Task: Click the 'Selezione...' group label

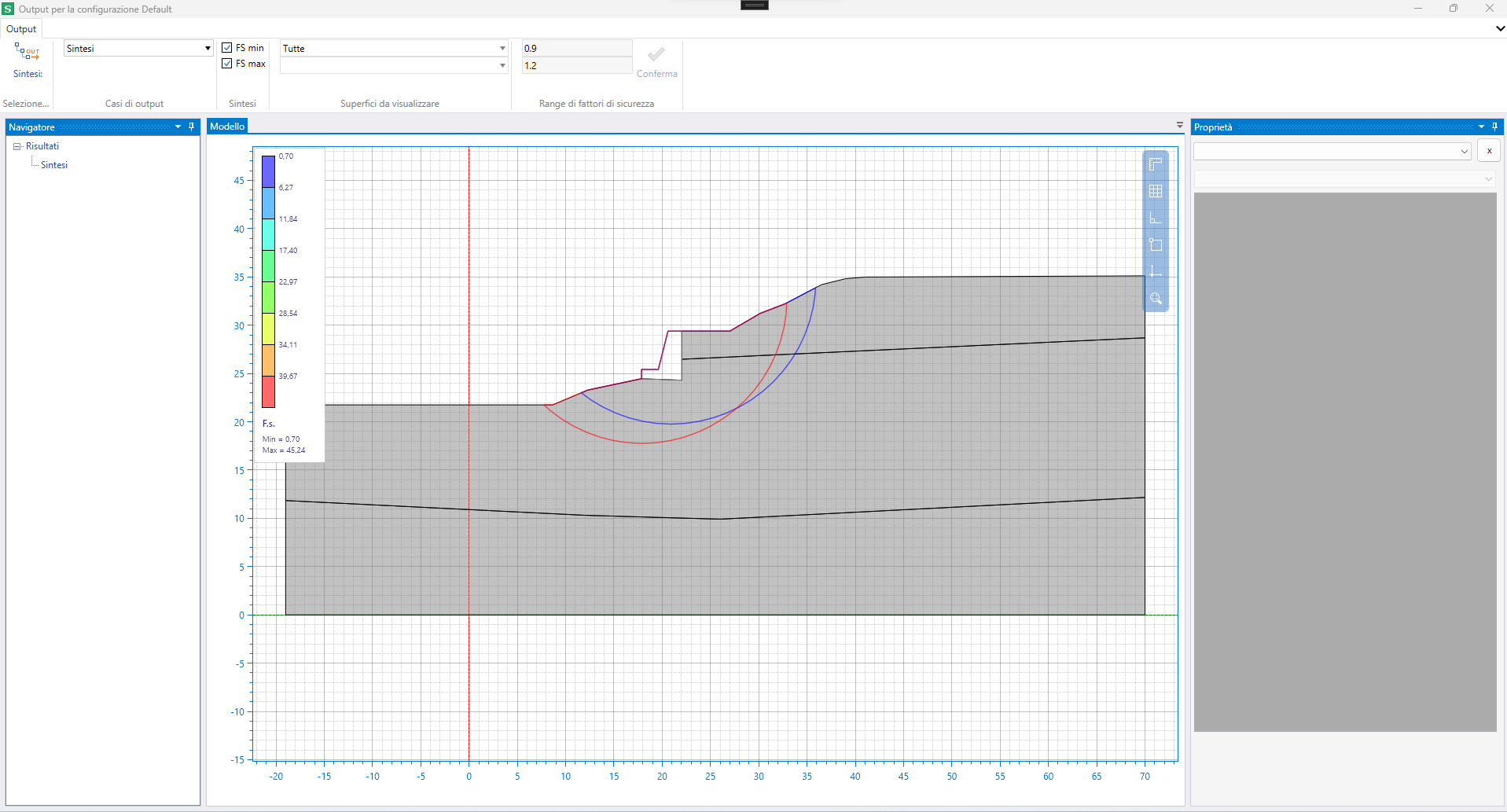Action: tap(26, 104)
